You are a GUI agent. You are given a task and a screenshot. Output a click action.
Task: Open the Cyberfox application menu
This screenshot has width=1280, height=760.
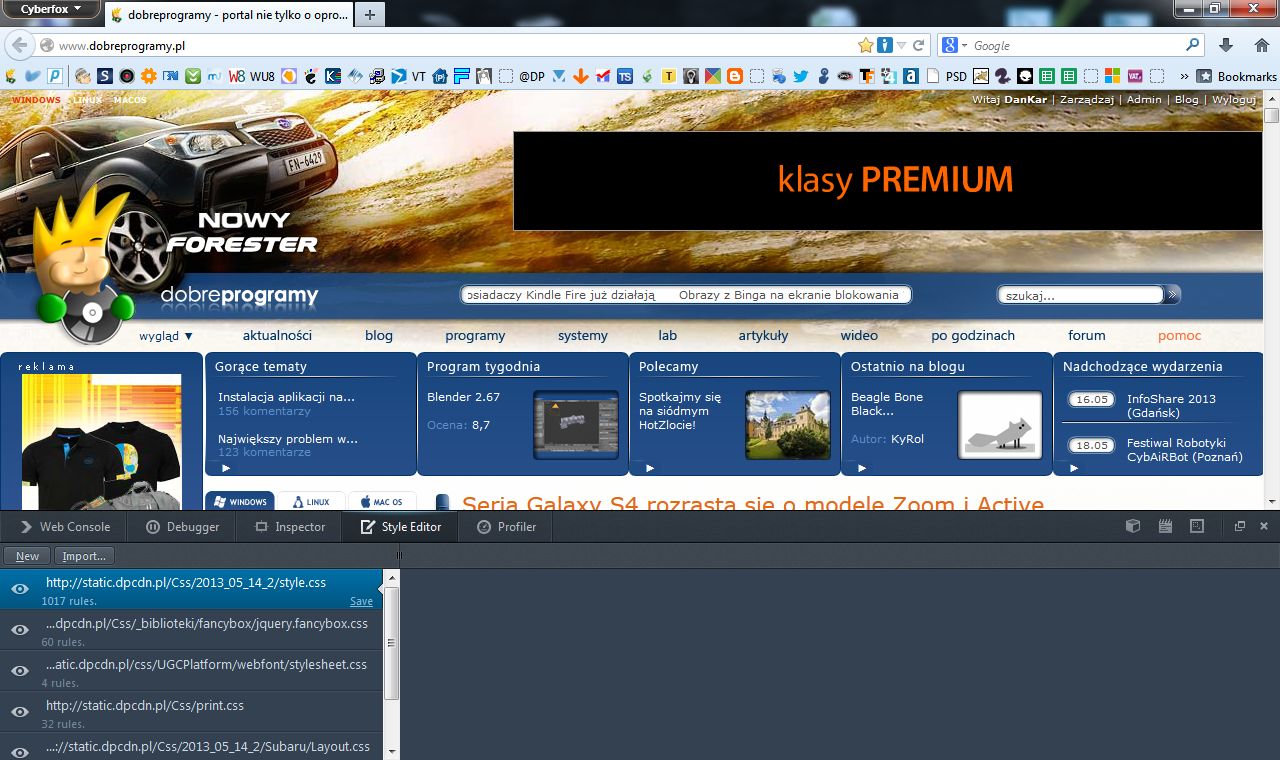(50, 9)
